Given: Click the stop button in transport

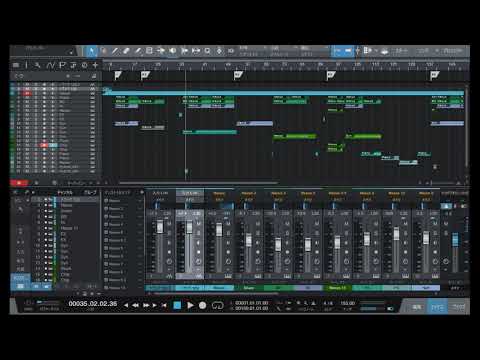Looking at the screenshot, I should pos(177,305).
